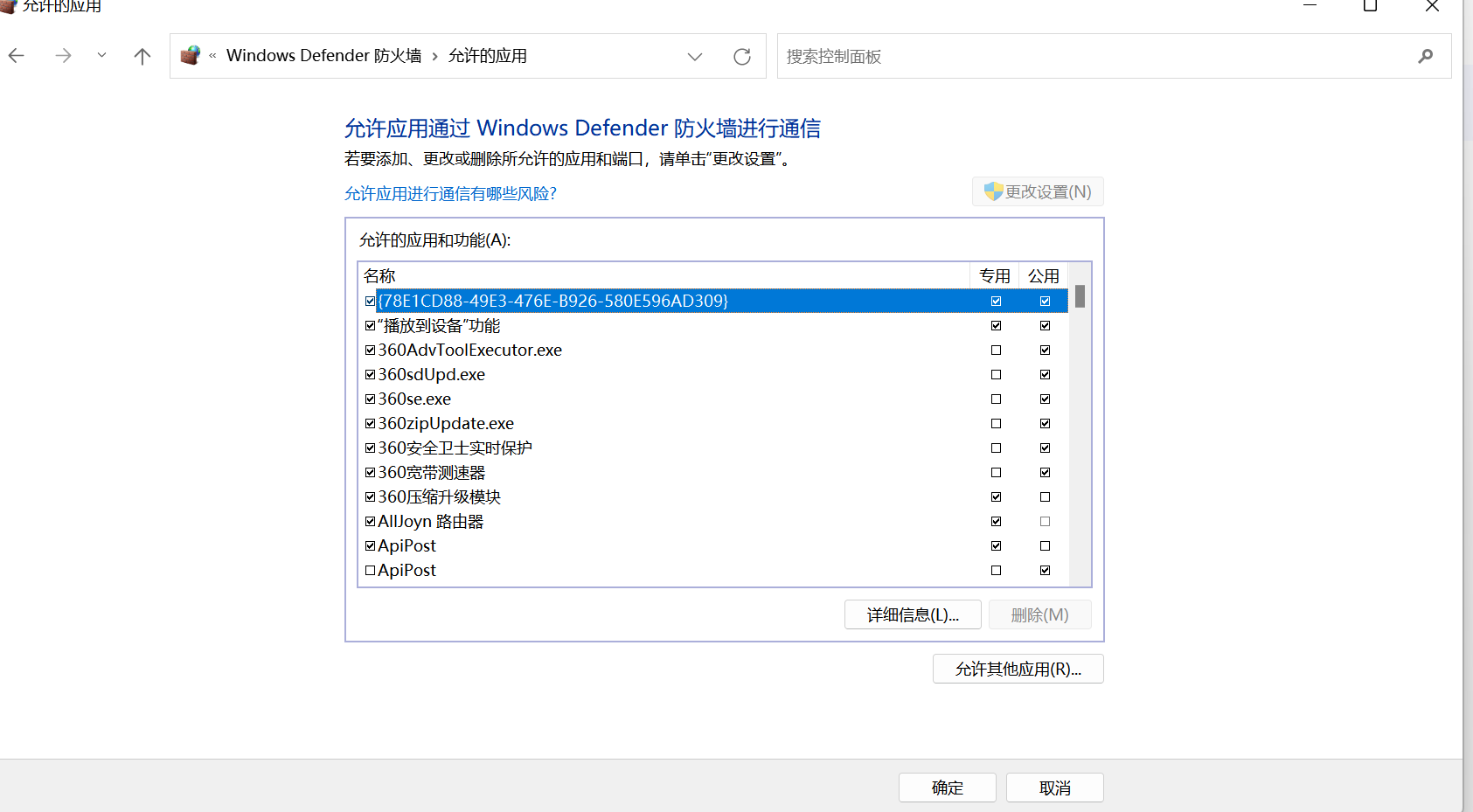
Task: Maximize the 允许的应用 window
Action: click(x=1370, y=5)
